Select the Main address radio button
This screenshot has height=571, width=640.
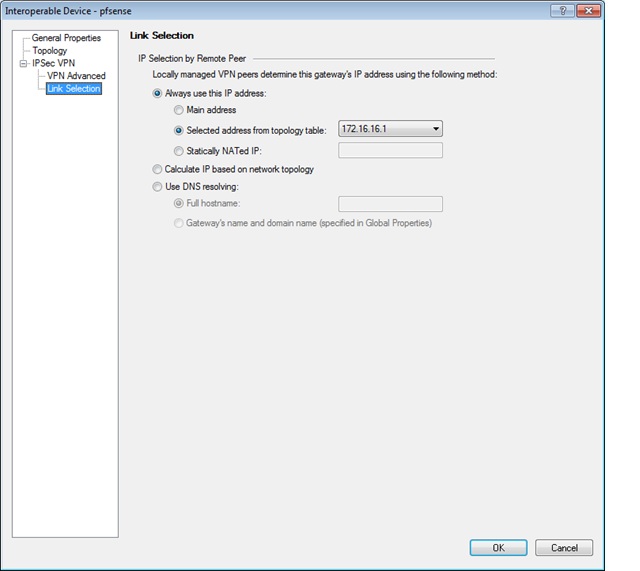tap(178, 110)
